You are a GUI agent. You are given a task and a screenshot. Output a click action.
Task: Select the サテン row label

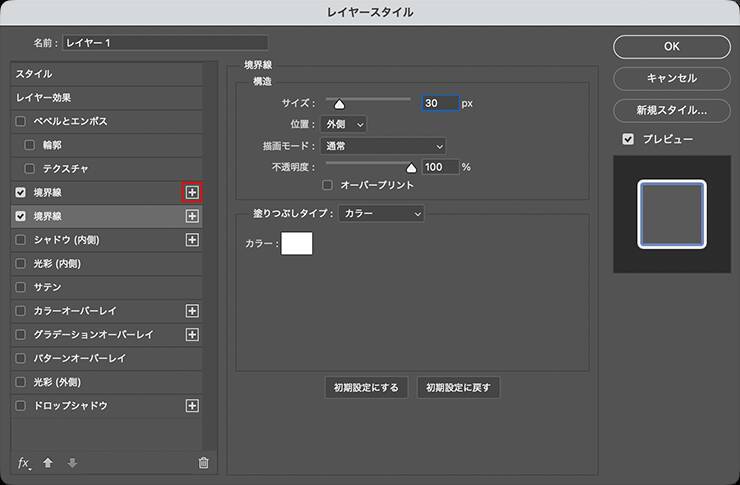point(47,287)
